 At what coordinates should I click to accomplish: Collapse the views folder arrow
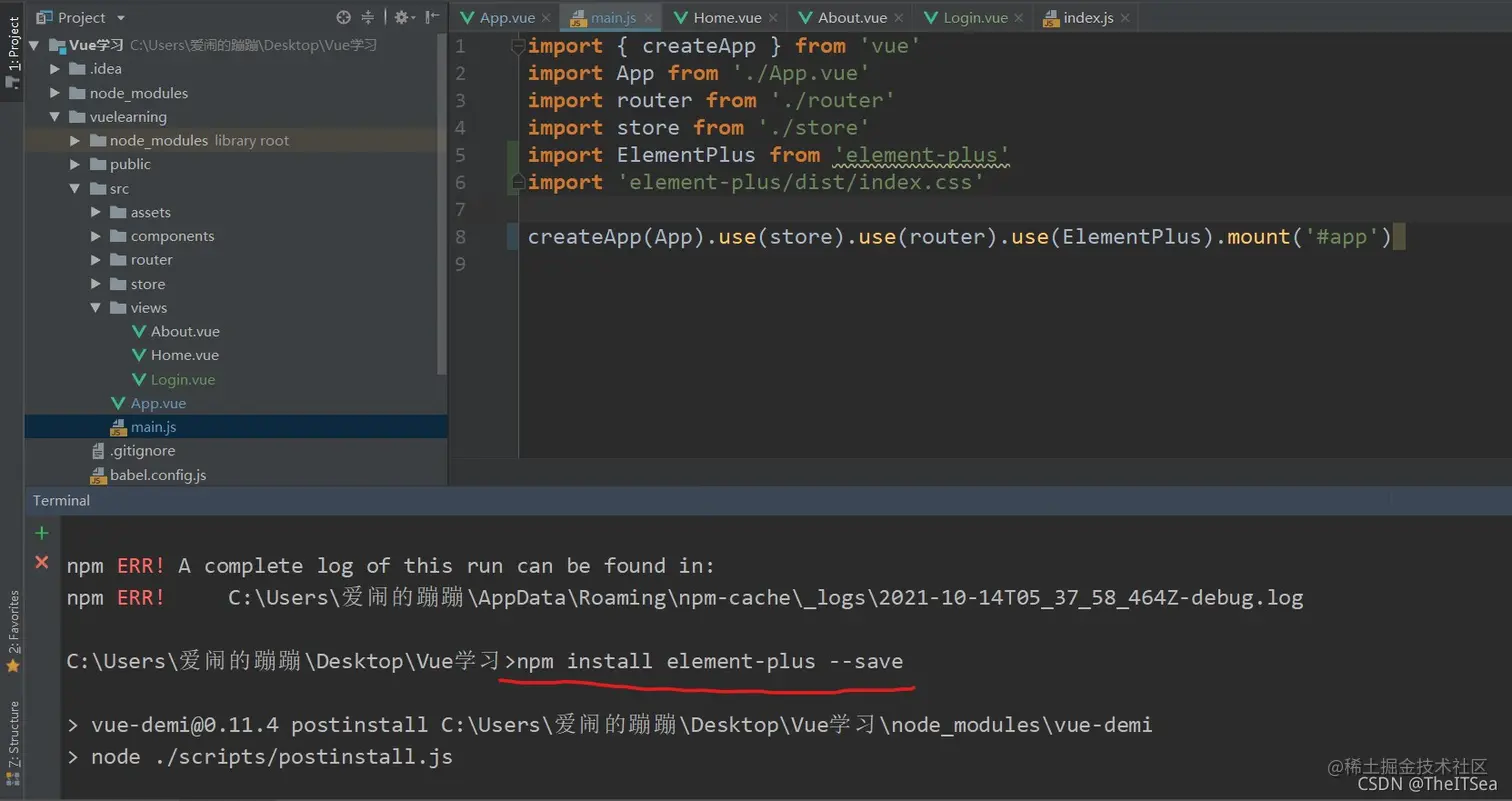click(96, 308)
